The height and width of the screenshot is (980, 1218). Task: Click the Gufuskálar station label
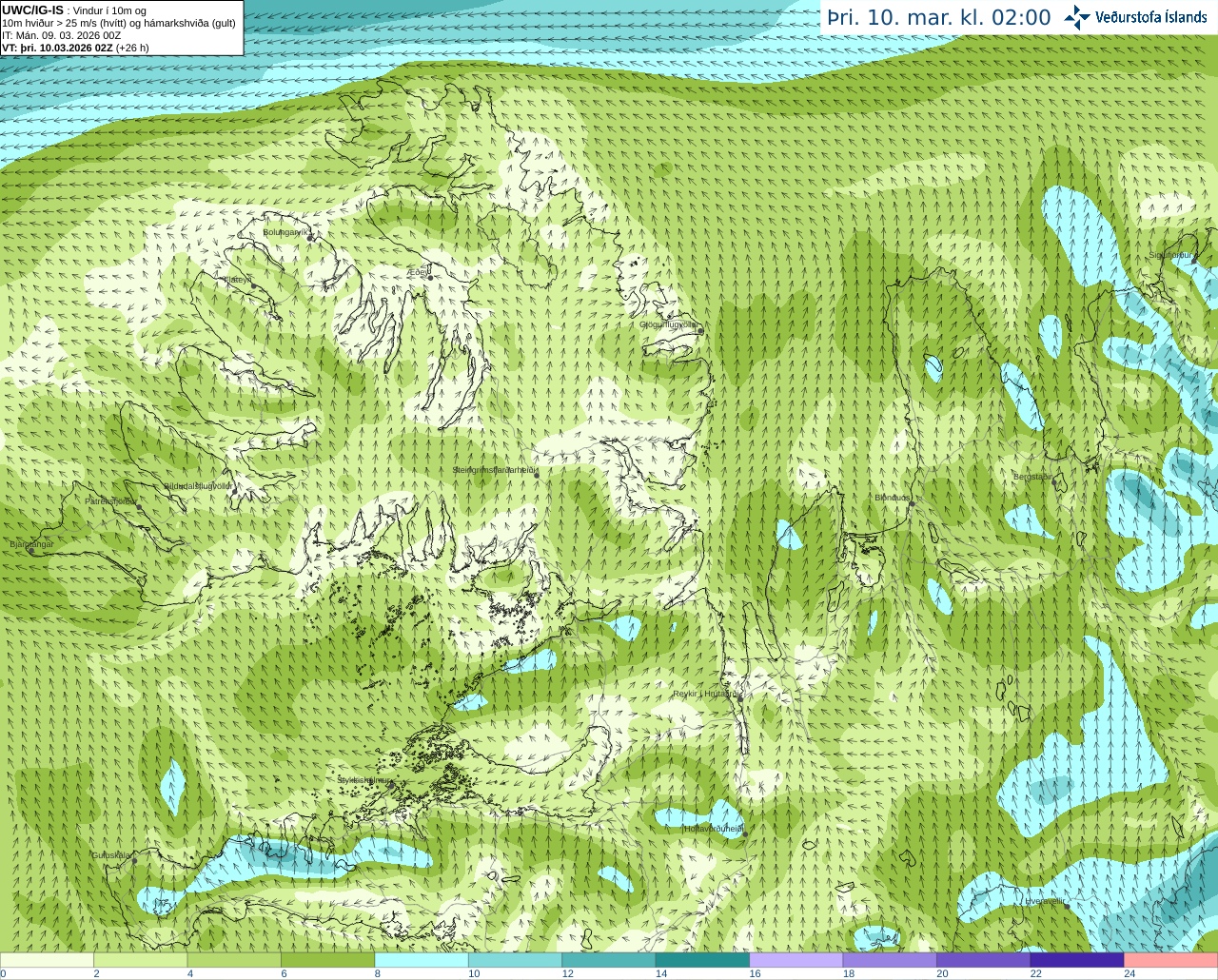111,855
